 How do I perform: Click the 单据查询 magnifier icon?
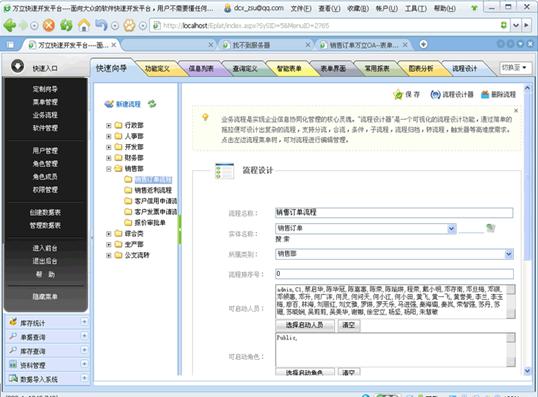pos(13,336)
